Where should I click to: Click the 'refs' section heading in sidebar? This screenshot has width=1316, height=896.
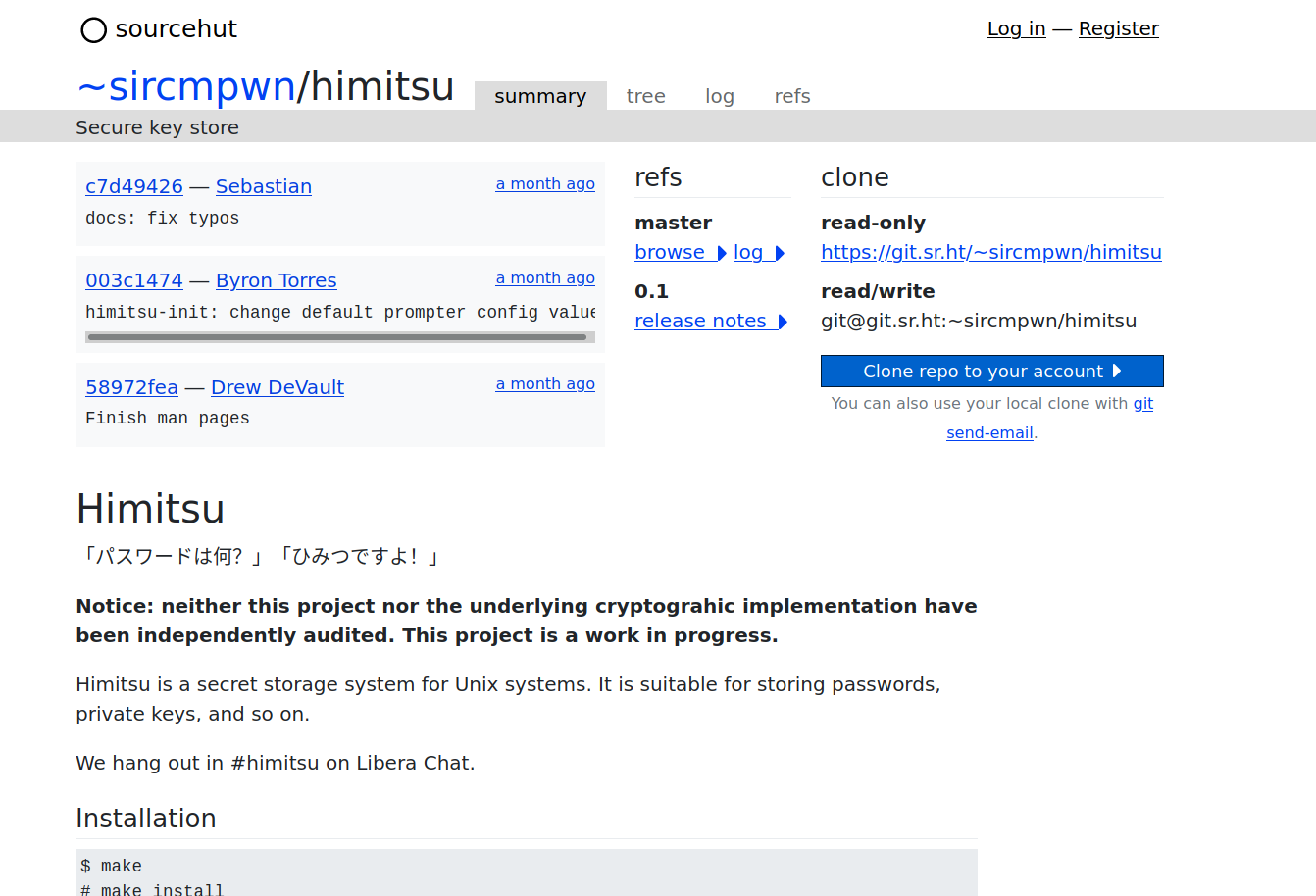(658, 177)
